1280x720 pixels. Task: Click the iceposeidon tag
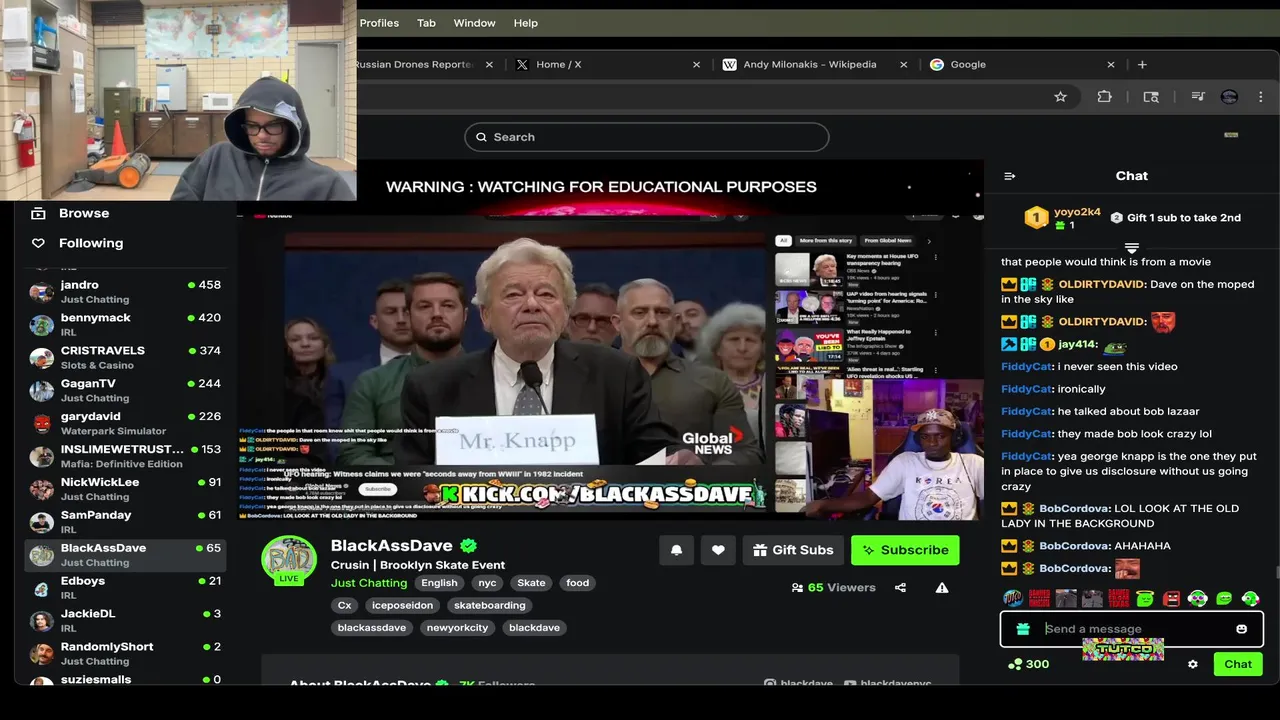(402, 605)
